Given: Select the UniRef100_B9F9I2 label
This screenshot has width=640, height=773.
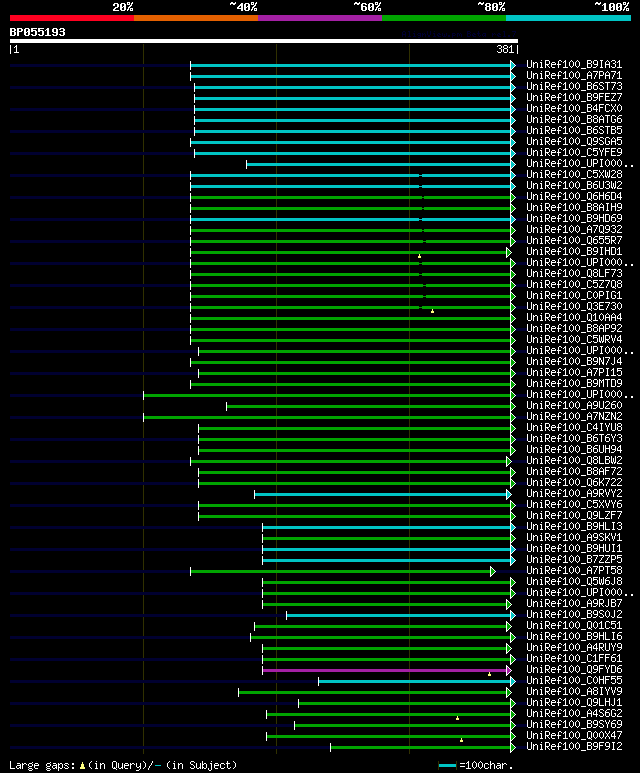Looking at the screenshot, I should 574,747.
